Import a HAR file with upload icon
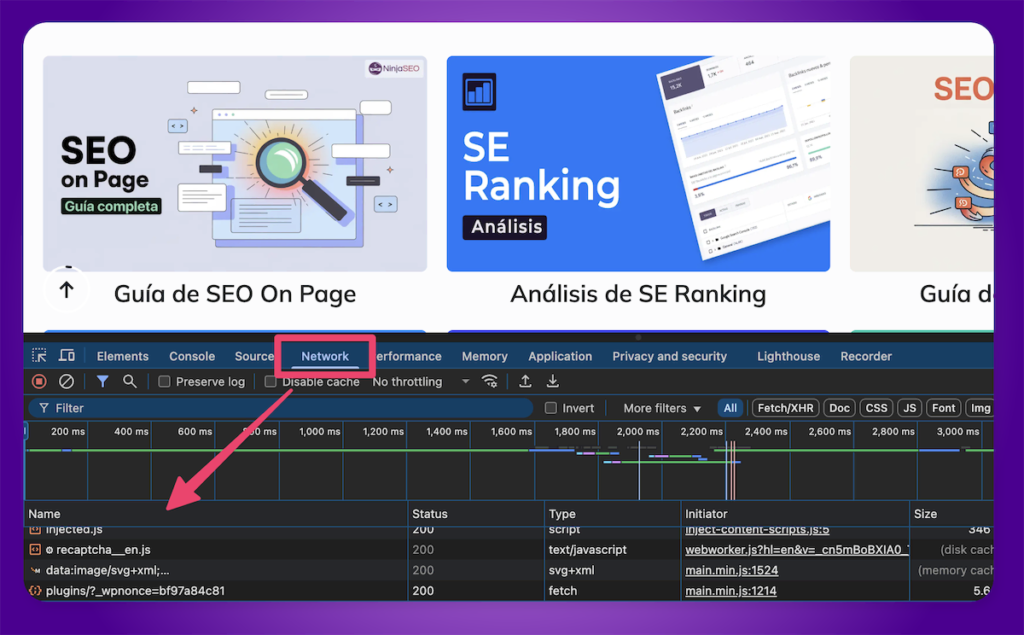Screen dimensions: 1024x635 tap(525, 381)
